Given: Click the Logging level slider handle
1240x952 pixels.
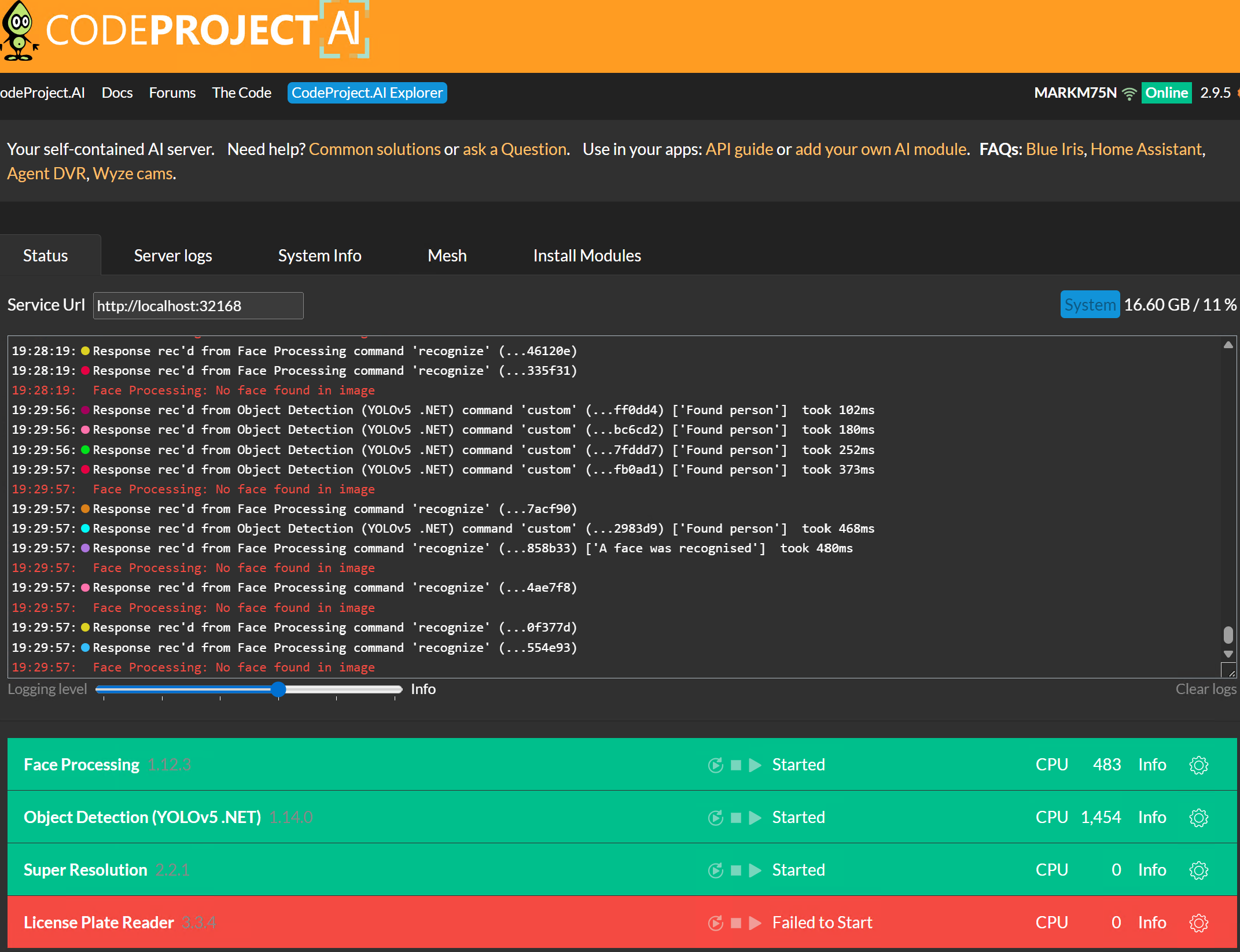Looking at the screenshot, I should (x=278, y=689).
